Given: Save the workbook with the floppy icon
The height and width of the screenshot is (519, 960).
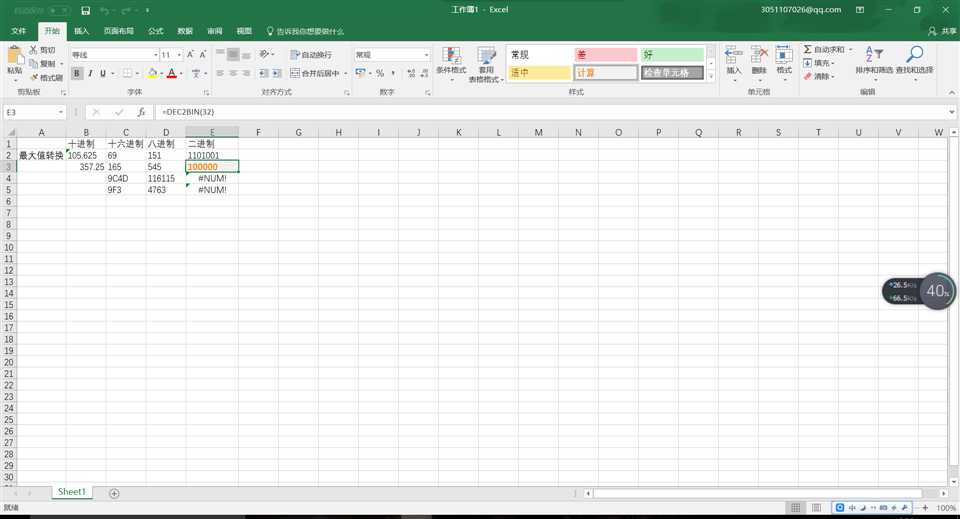Looking at the screenshot, I should (85, 10).
